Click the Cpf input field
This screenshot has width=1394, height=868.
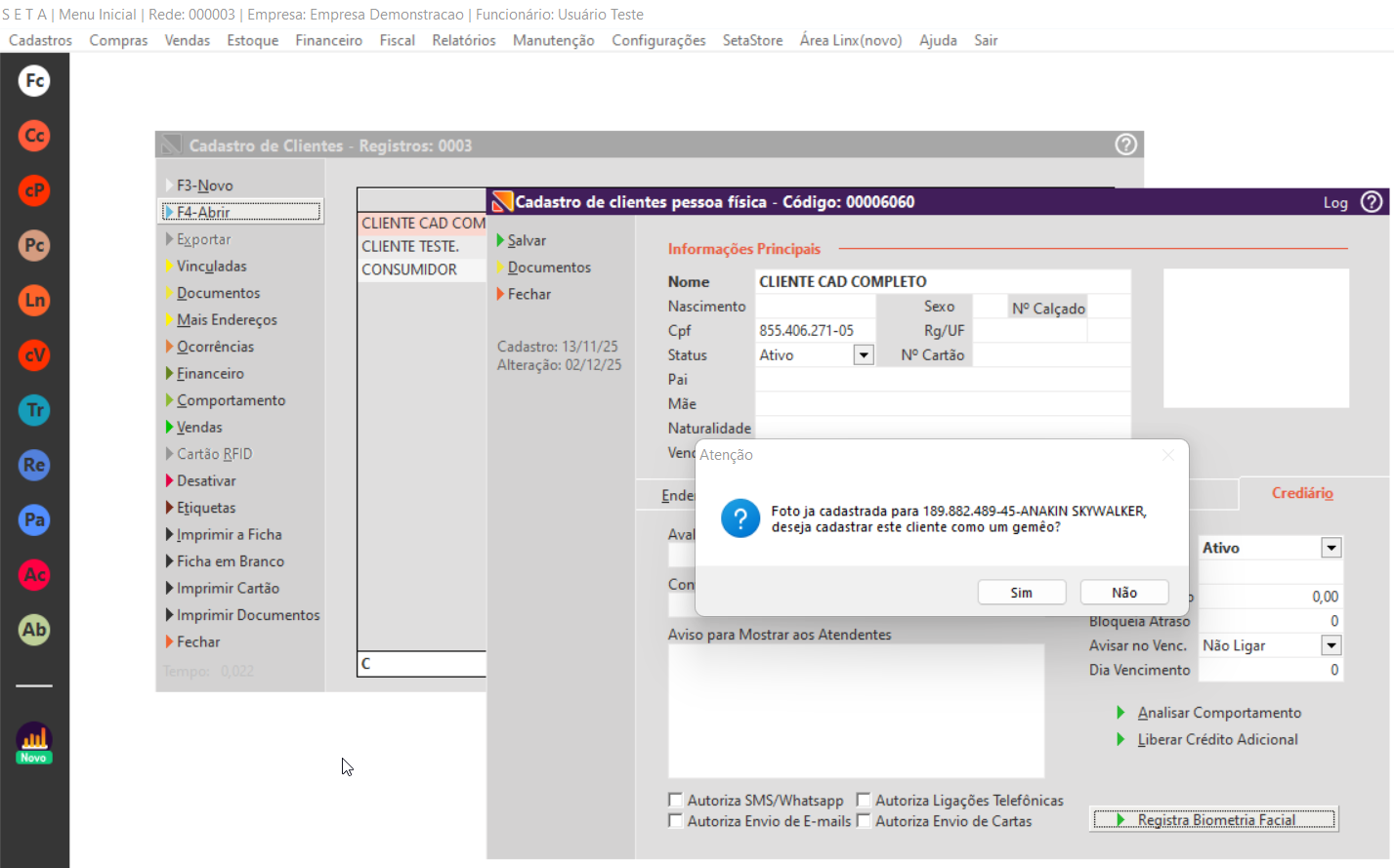pyautogui.click(x=816, y=330)
